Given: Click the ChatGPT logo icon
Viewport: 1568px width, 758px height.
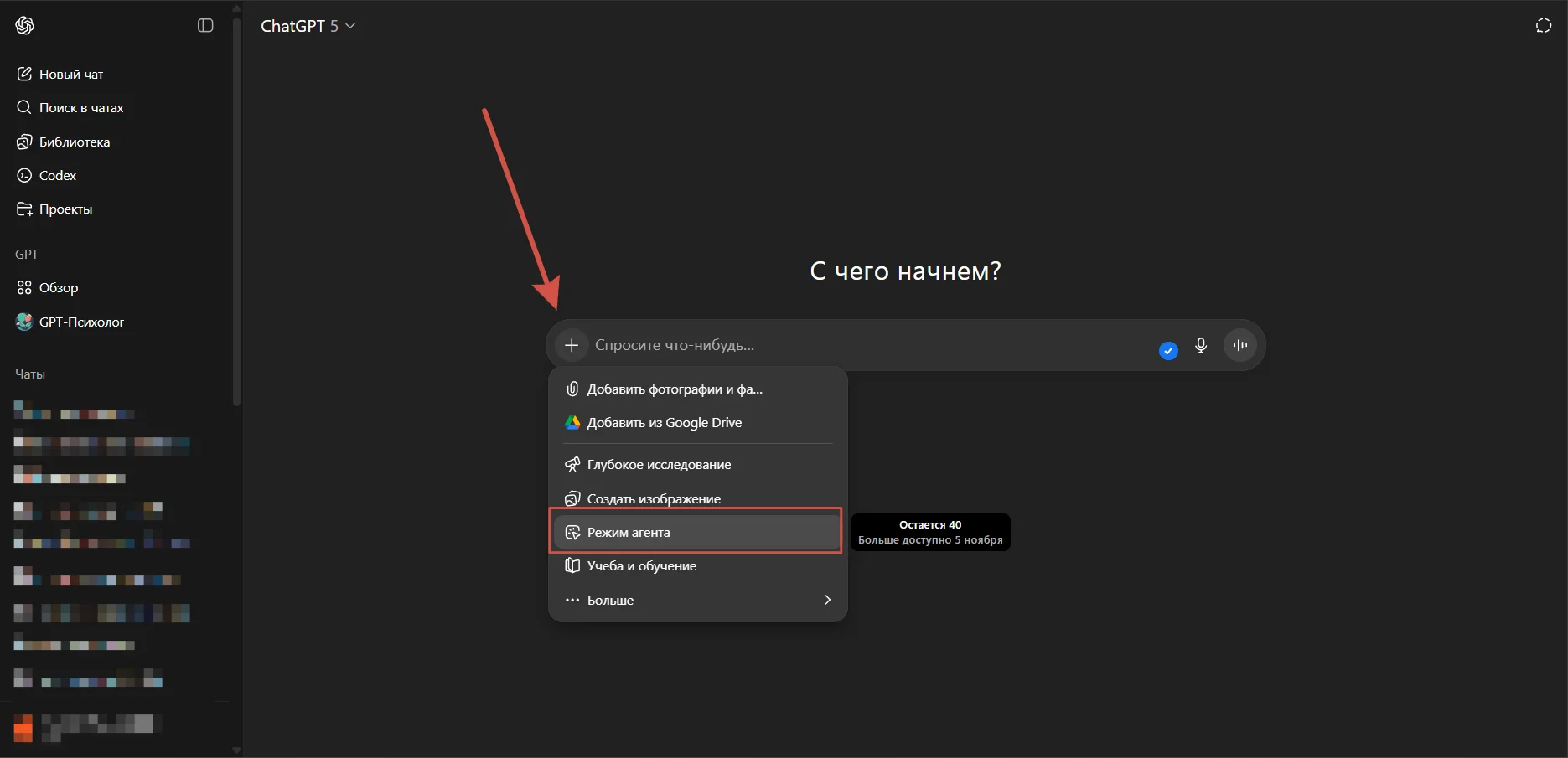Looking at the screenshot, I should pyautogui.click(x=24, y=26).
